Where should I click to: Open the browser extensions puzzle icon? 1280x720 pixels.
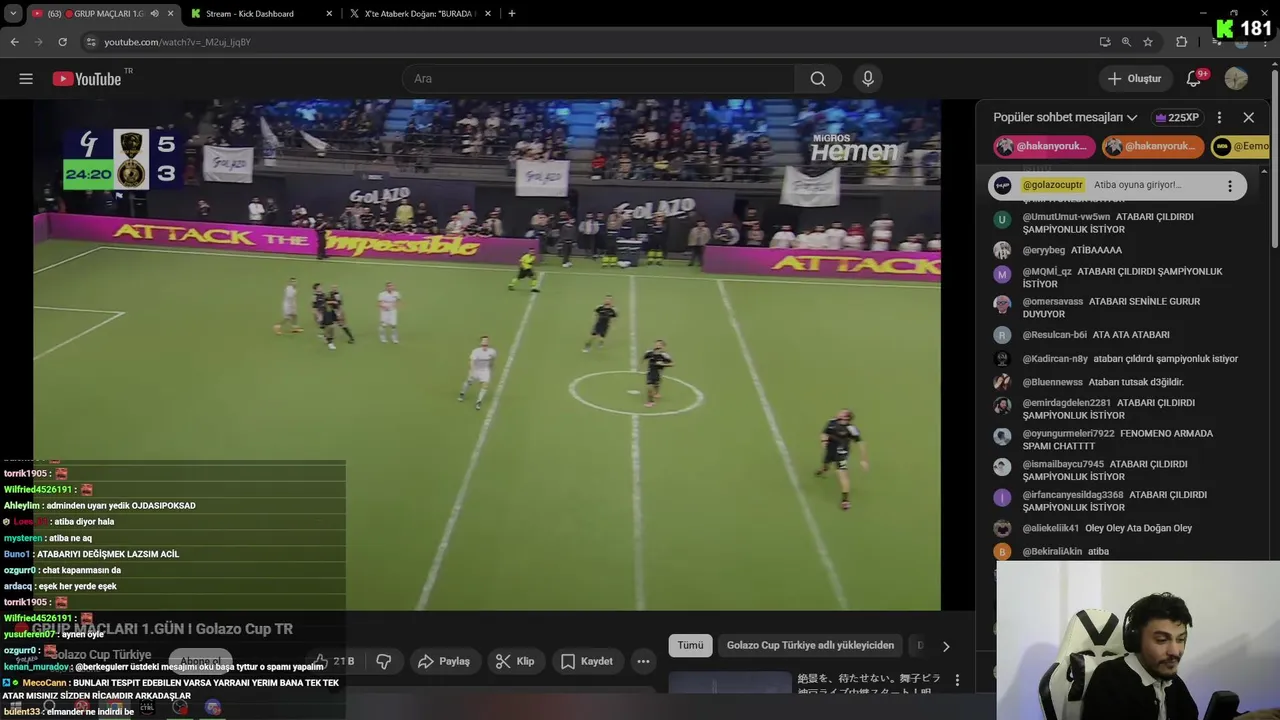pyautogui.click(x=1181, y=42)
